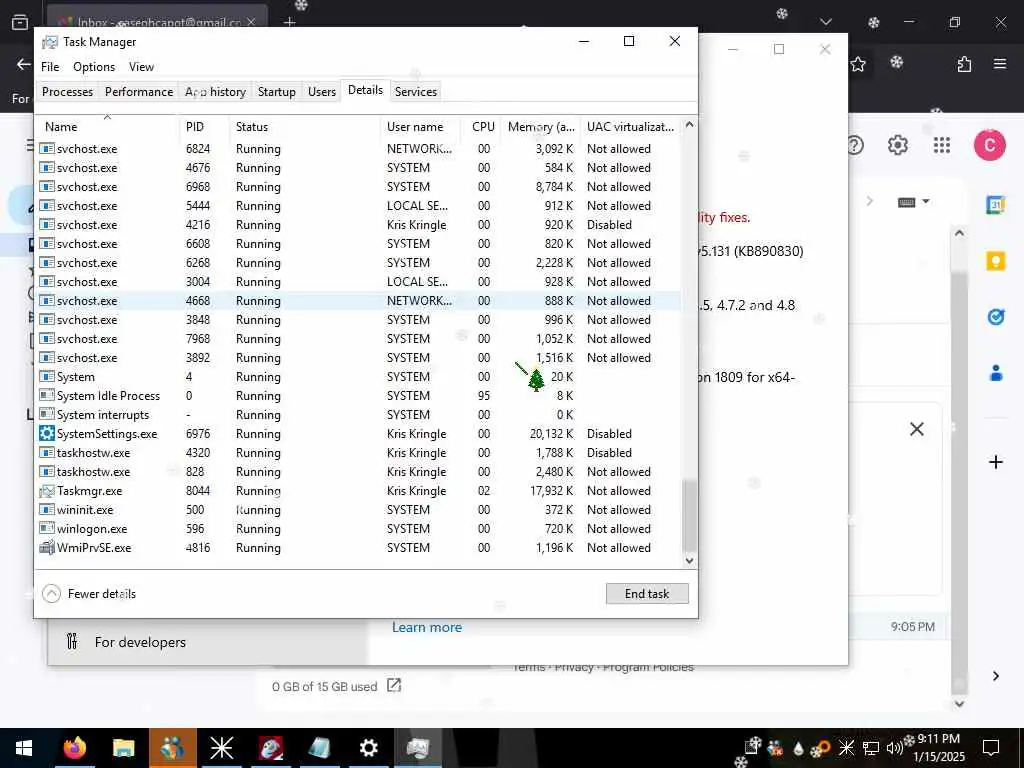Show the Gmail side panel chevron
Screen dimensions: 1024x768
[995, 676]
